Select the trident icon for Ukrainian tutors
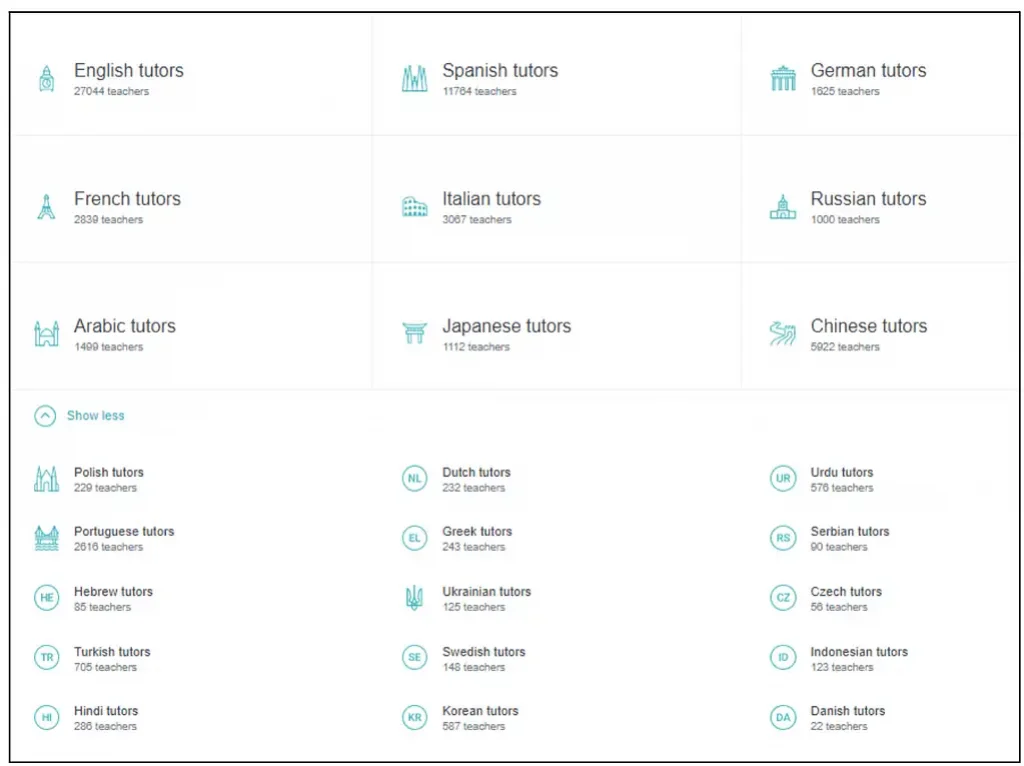The image size is (1024, 766). [x=414, y=599]
